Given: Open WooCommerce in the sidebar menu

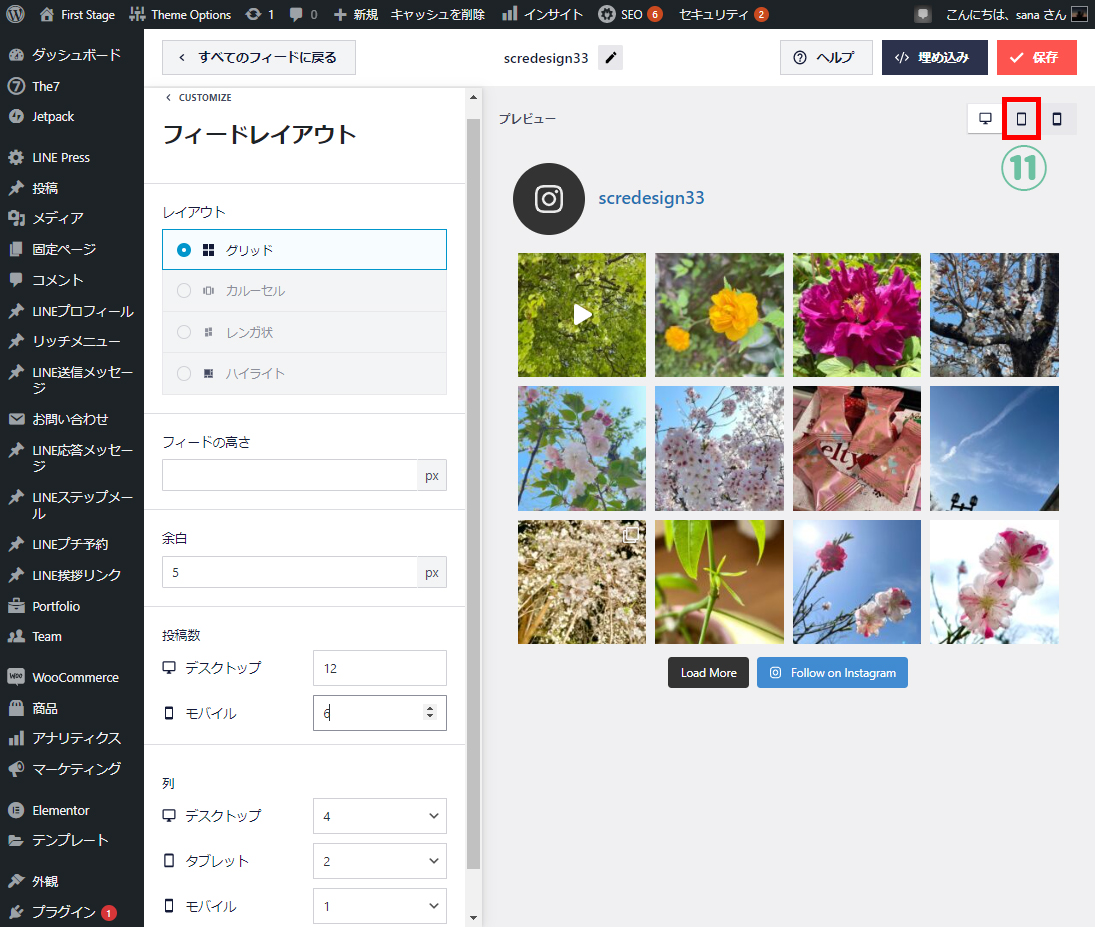Looking at the screenshot, I should [x=74, y=677].
